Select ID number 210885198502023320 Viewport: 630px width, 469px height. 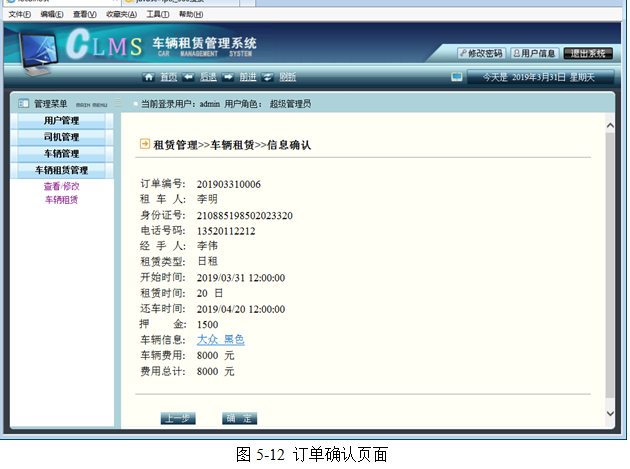point(245,216)
